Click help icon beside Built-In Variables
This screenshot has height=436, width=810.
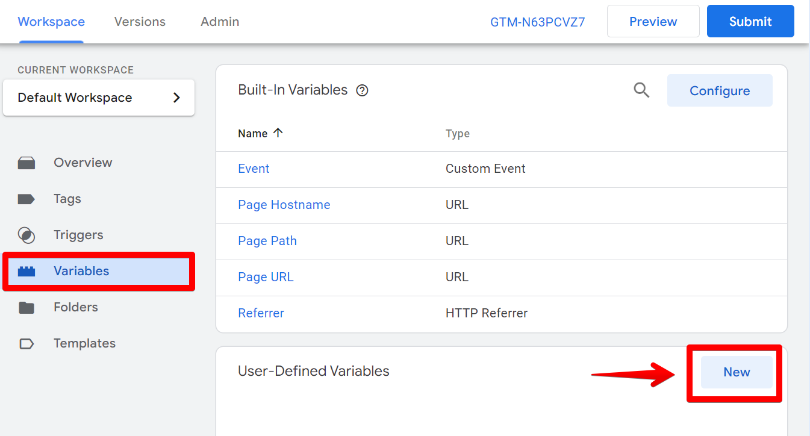click(362, 90)
